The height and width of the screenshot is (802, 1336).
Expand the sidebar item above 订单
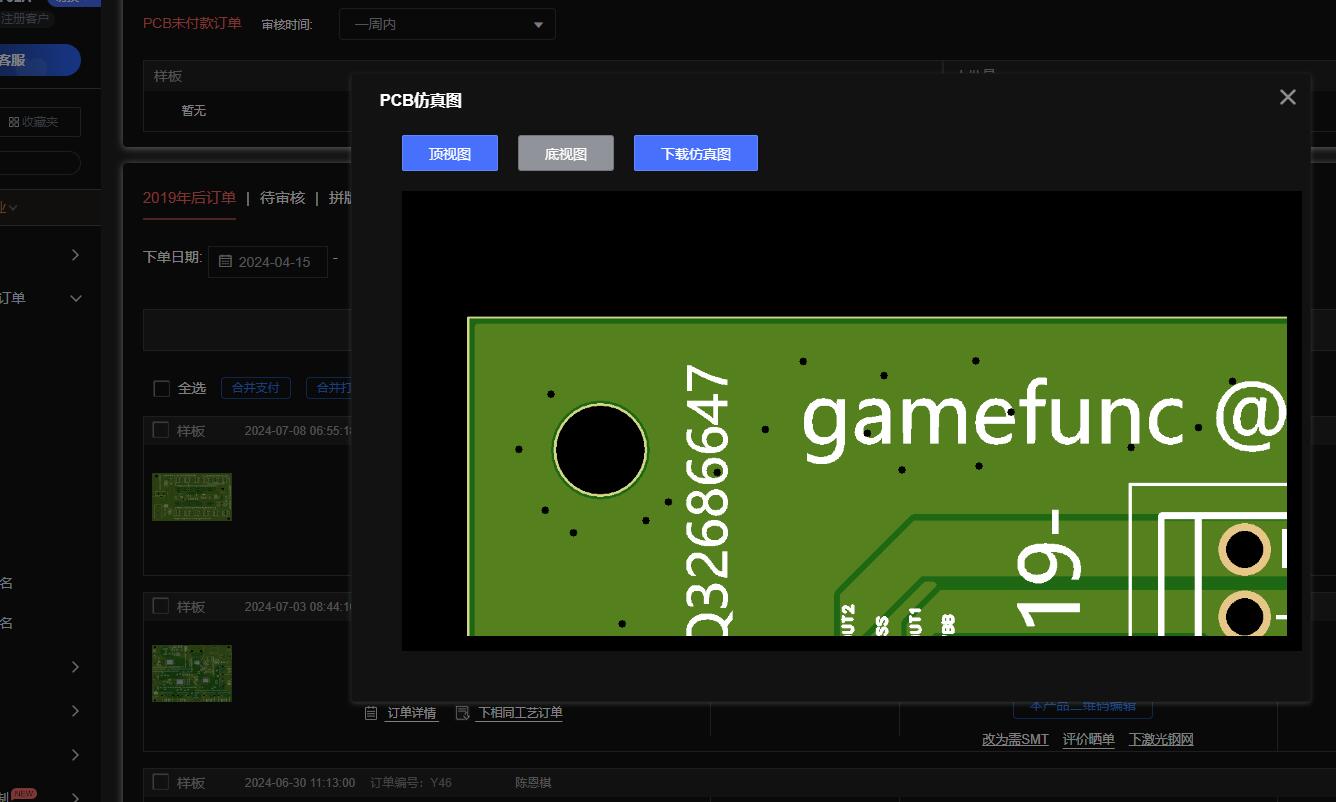tap(76, 255)
